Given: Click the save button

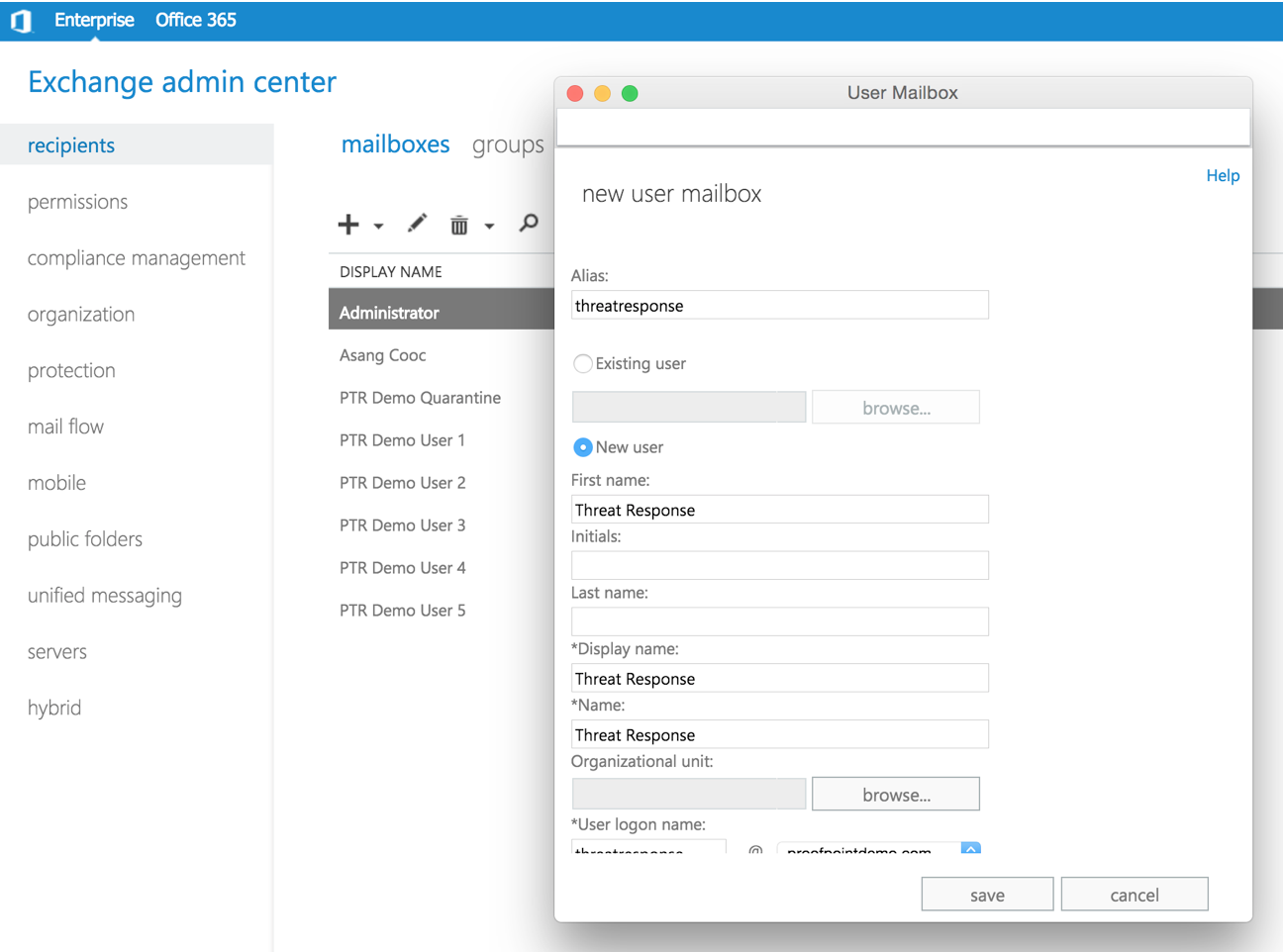Looking at the screenshot, I should [x=987, y=895].
